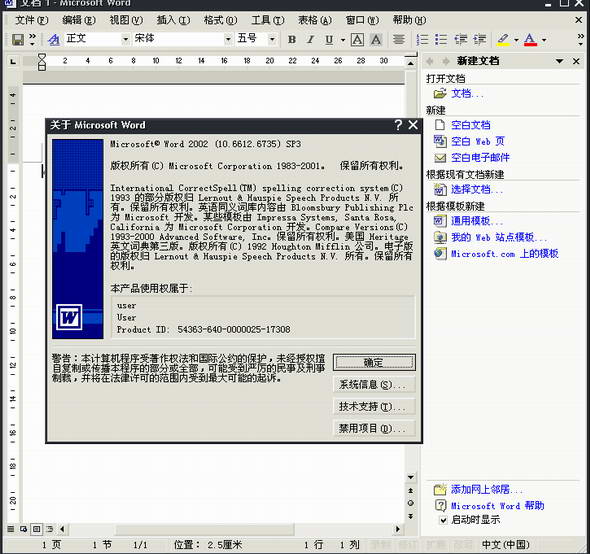This screenshot has width=590, height=554.
Task: Click the ruler tab selector button
Action: pyautogui.click(x=13, y=61)
